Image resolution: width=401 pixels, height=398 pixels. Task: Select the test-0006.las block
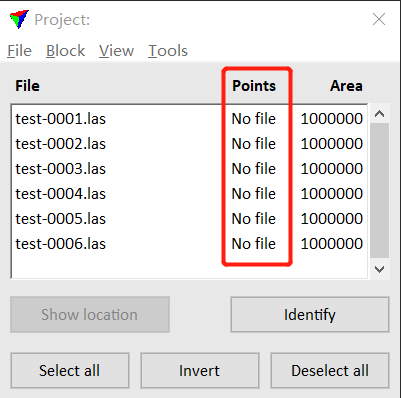point(189,244)
